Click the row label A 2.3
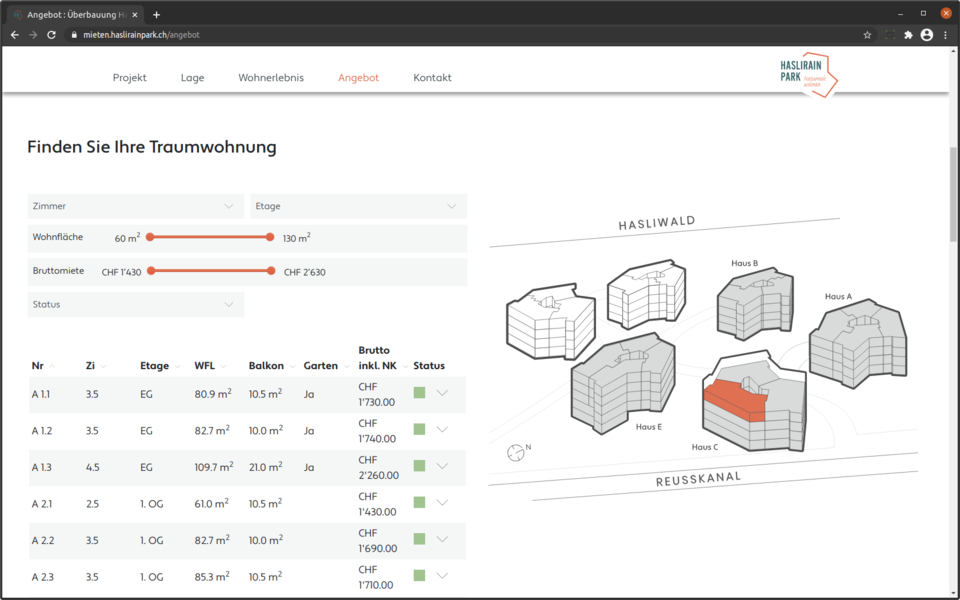This screenshot has width=960, height=600. point(43,577)
